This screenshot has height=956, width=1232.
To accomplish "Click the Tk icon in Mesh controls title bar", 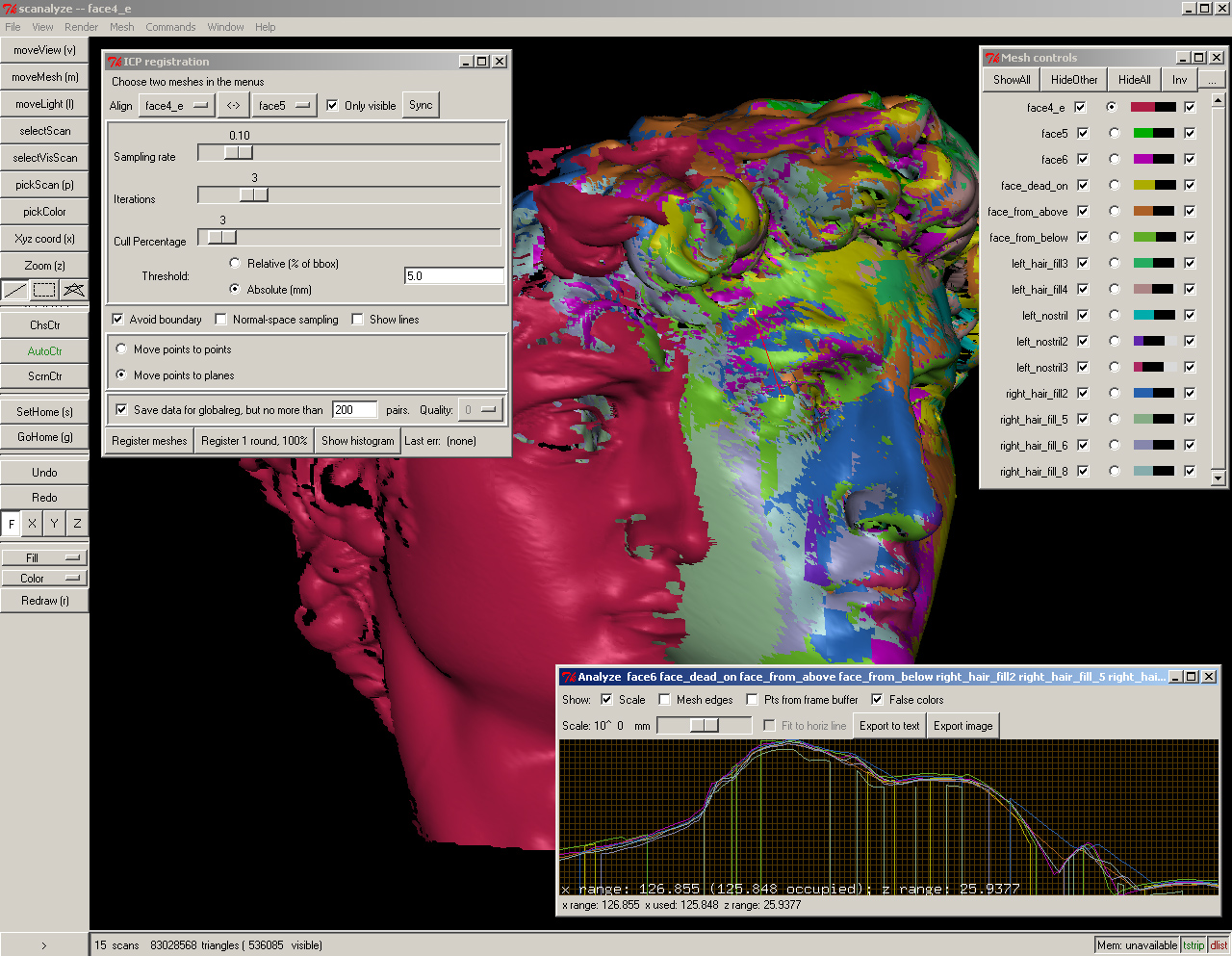I will [992, 58].
